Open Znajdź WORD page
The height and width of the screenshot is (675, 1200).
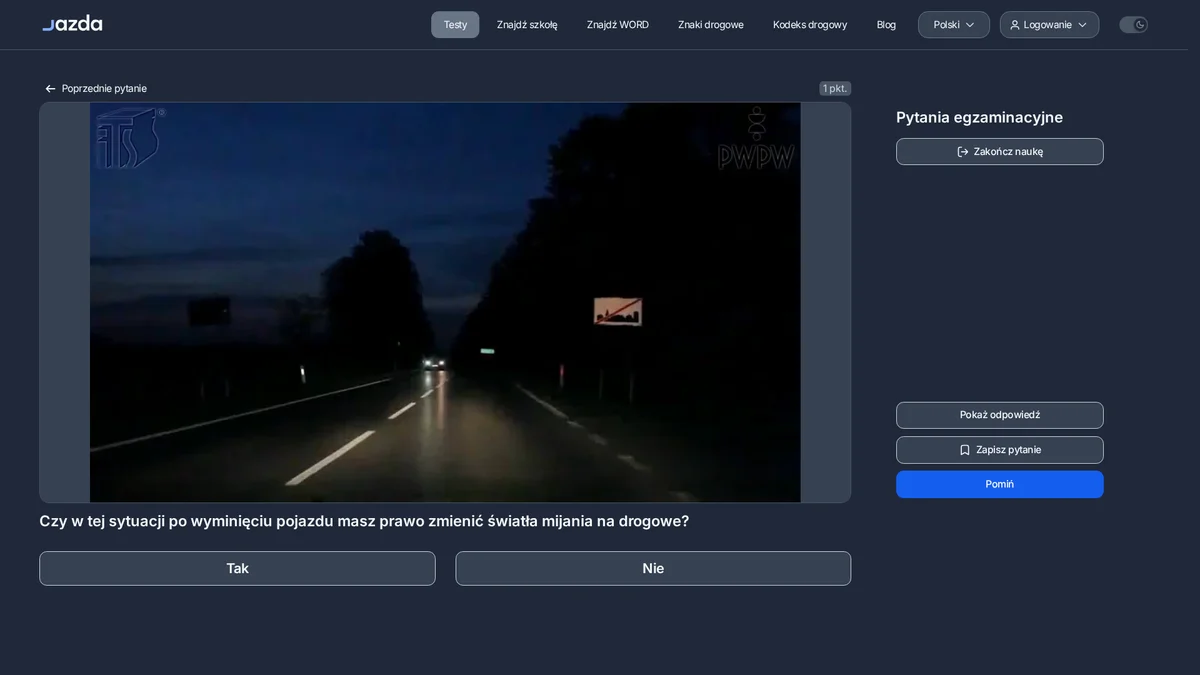[618, 25]
